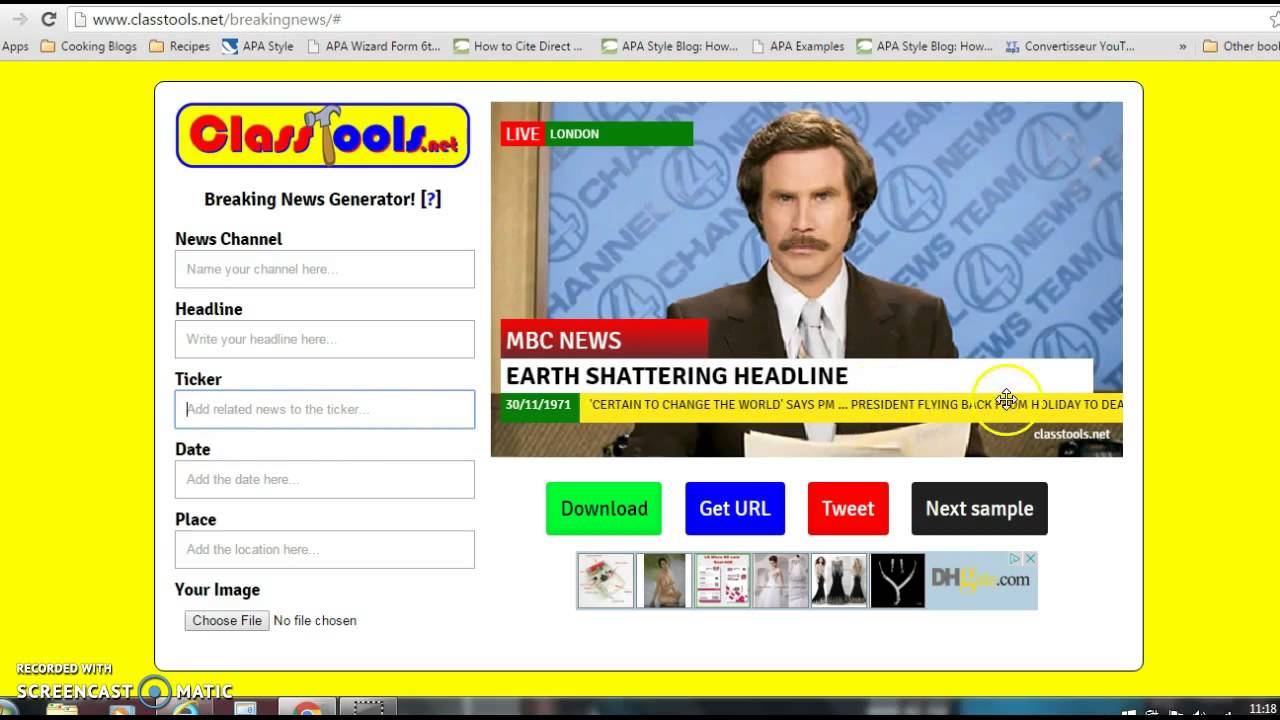Open the Convertisseur YouTube bookmark
This screenshot has width=1280, height=720.
coord(1070,46)
